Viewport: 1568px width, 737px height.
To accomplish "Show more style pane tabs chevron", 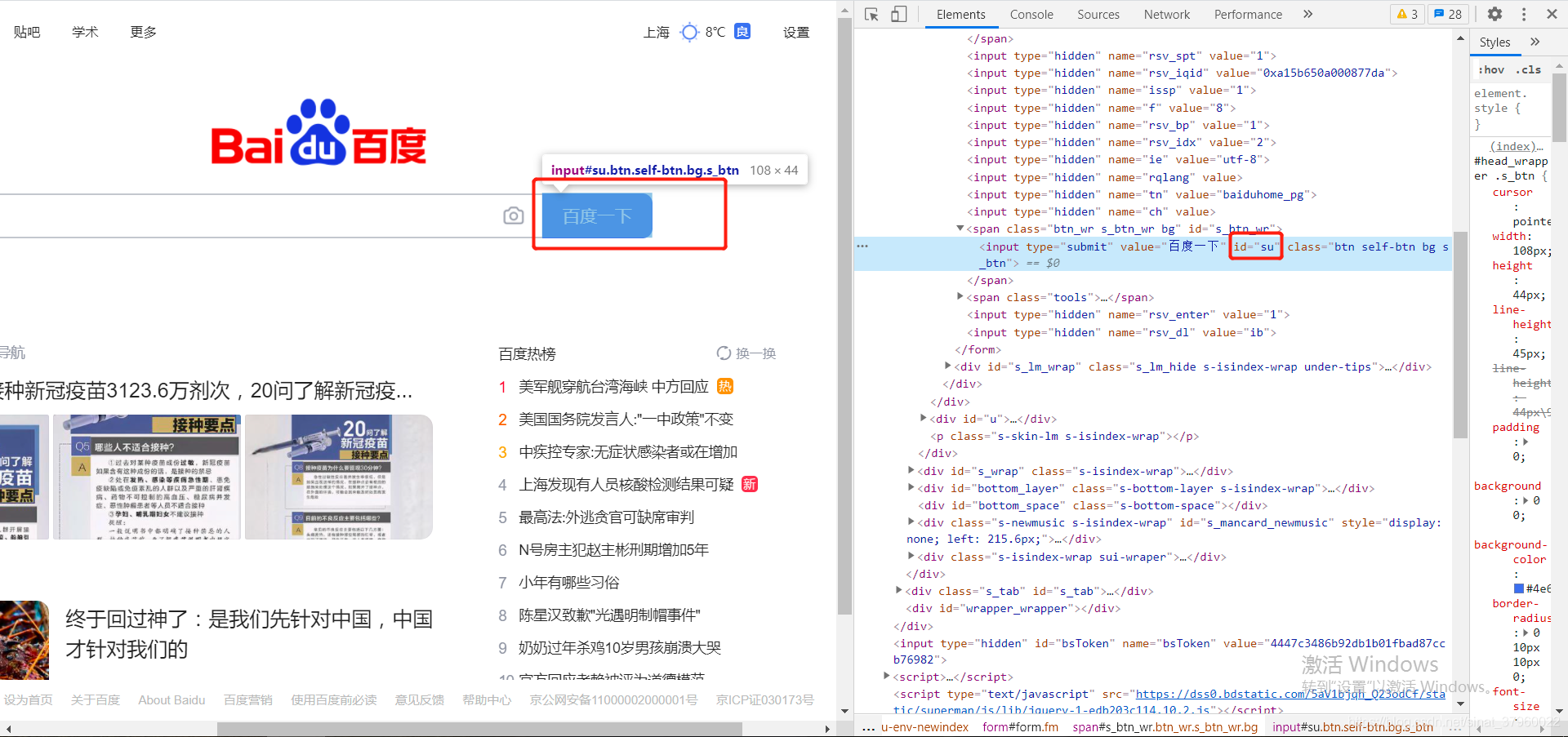I will [x=1535, y=42].
